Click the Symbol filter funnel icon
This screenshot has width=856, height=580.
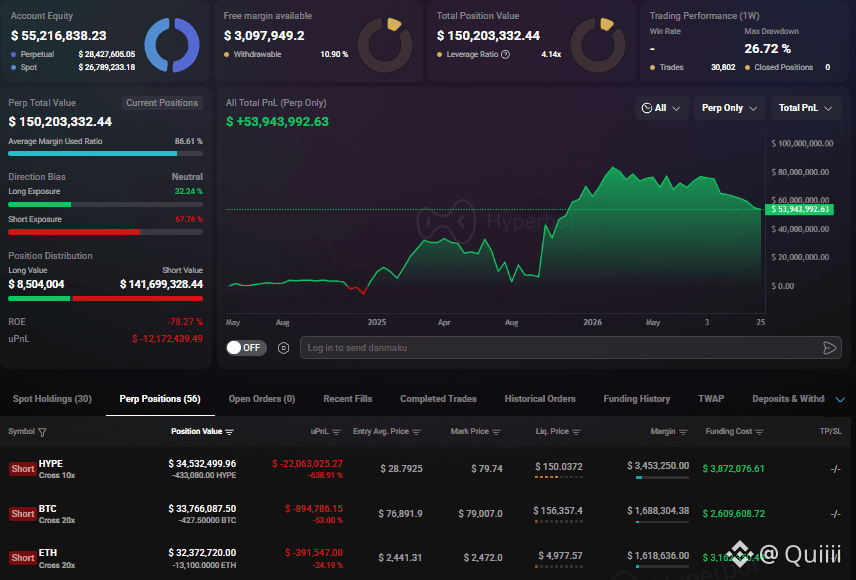[42, 432]
